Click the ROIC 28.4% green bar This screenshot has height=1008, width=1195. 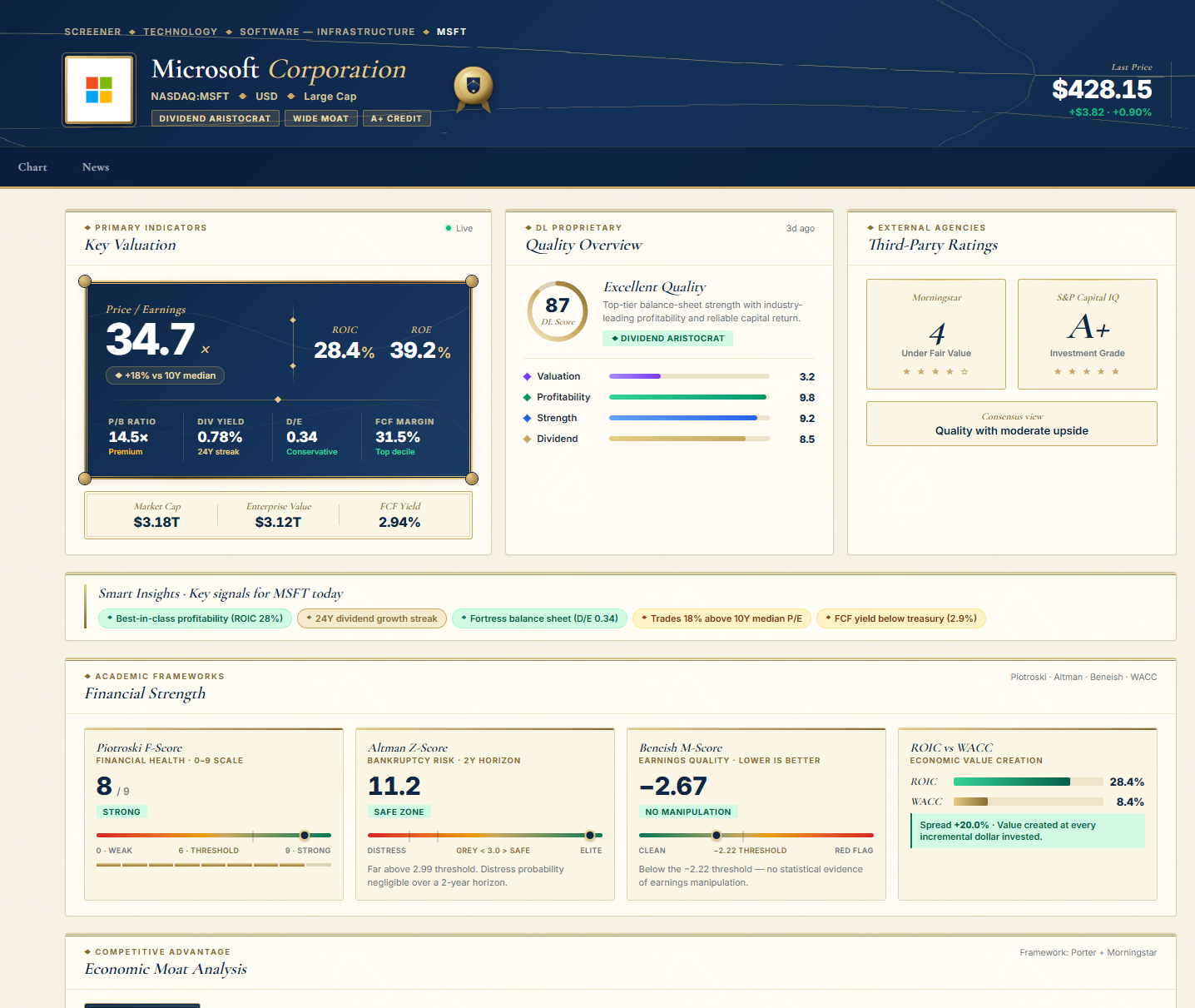pyautogui.click(x=1012, y=782)
